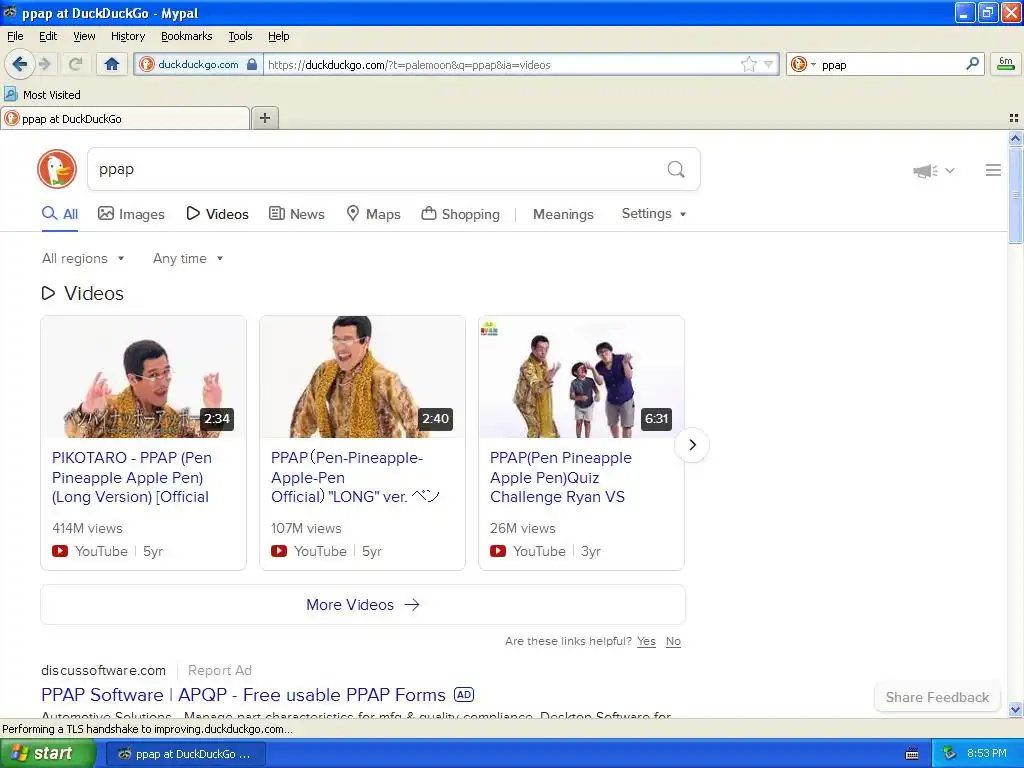Click the system tray network icon

[950, 754]
